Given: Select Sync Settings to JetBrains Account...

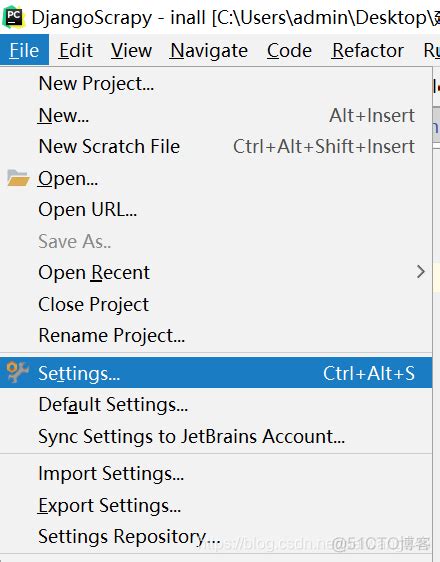Looking at the screenshot, I should click(216, 436).
